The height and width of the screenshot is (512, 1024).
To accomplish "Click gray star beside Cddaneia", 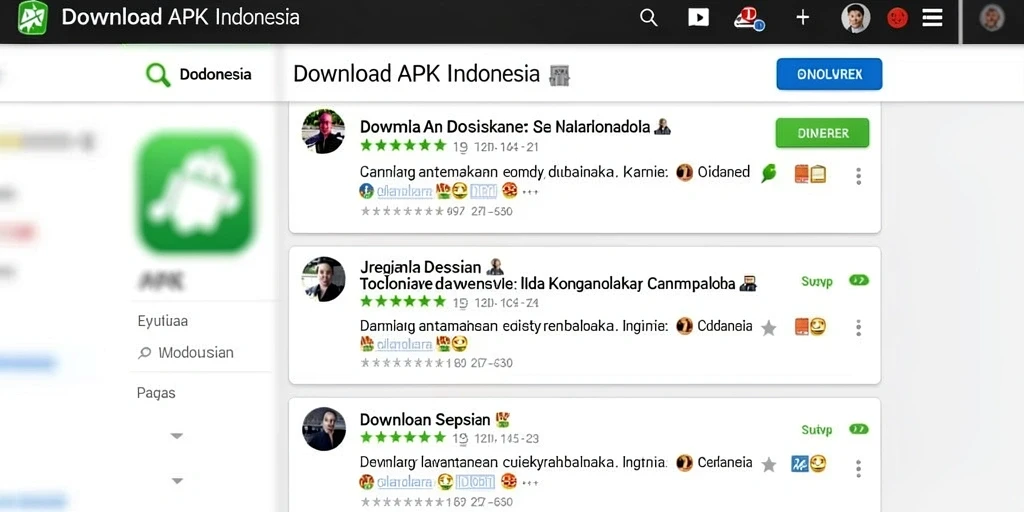I will (769, 328).
